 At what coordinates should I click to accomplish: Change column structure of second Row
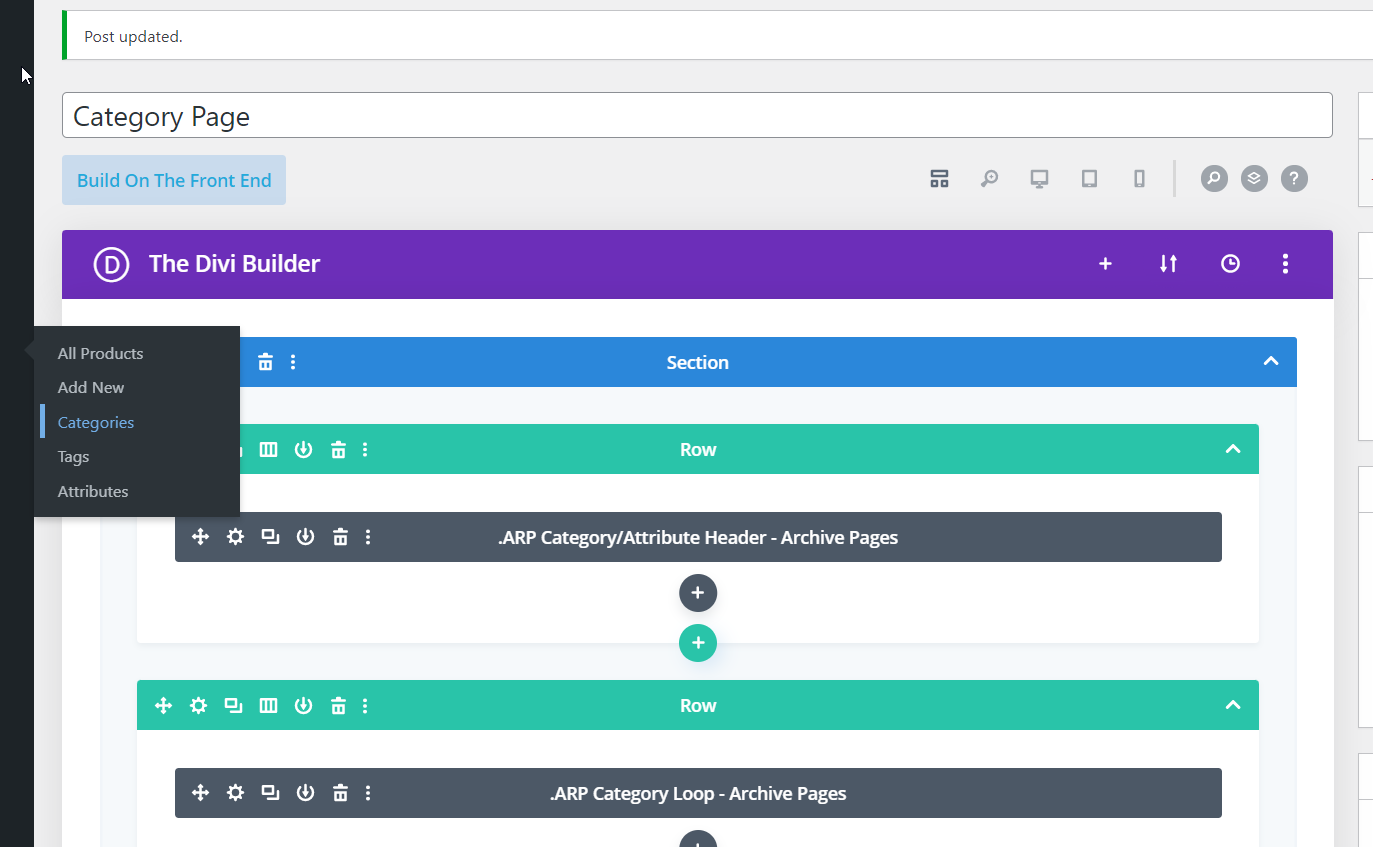(x=268, y=706)
